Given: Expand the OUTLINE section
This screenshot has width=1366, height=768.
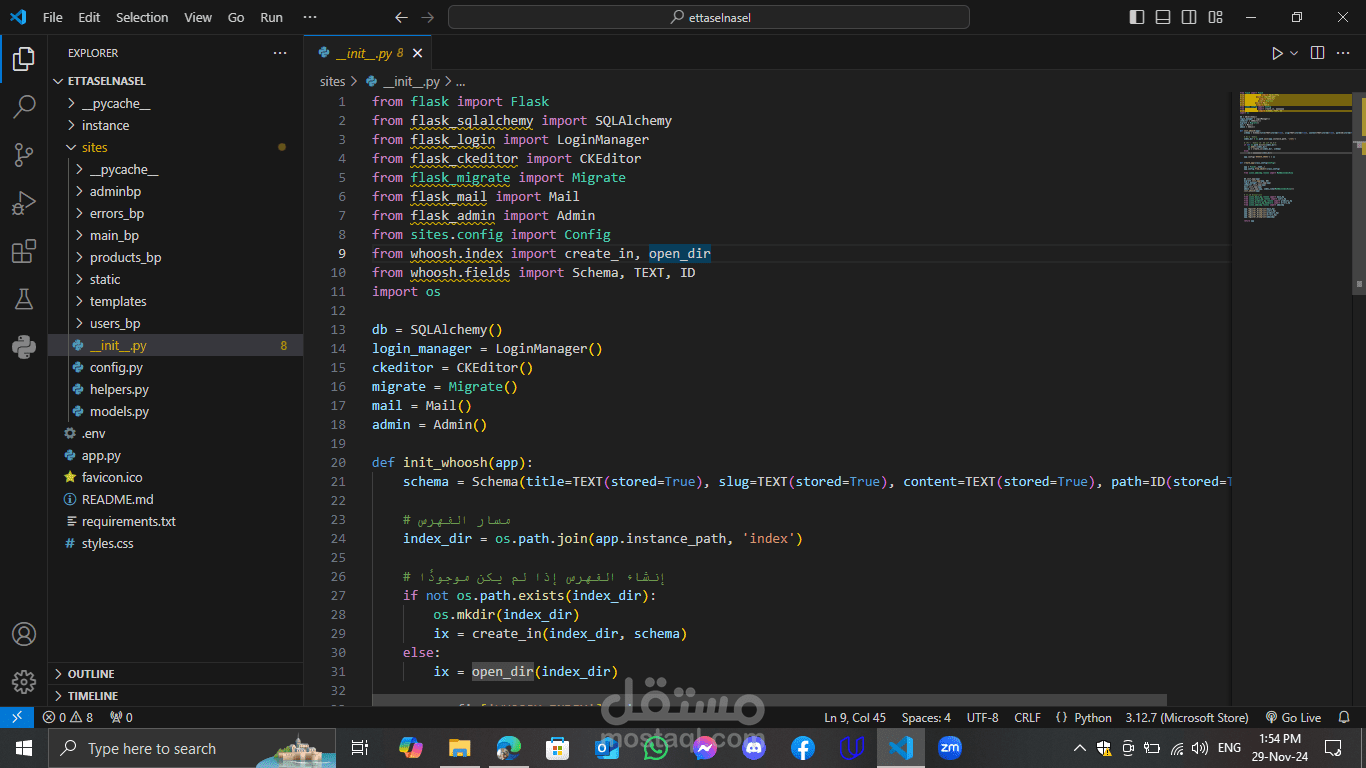Looking at the screenshot, I should pyautogui.click(x=91, y=674).
